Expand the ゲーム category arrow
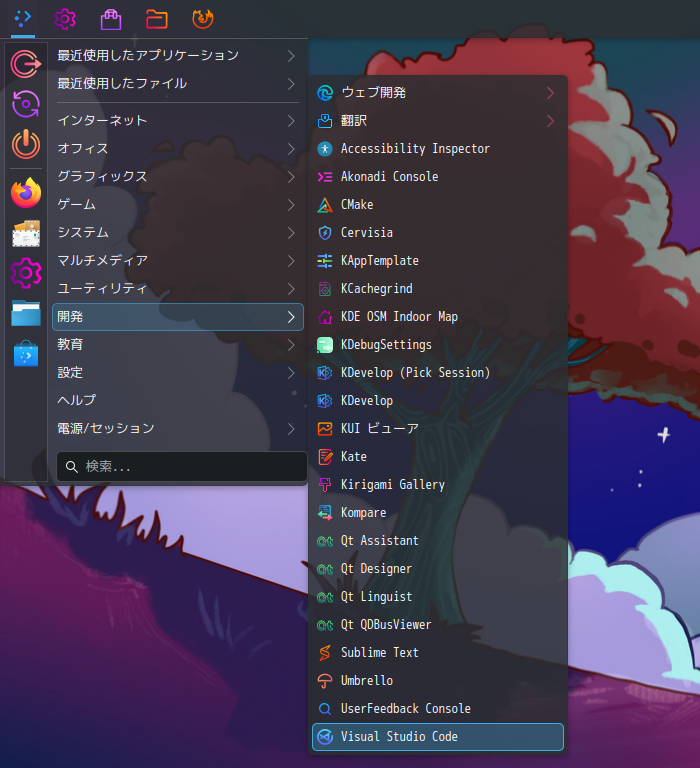The height and width of the screenshot is (768, 700). coord(291,205)
